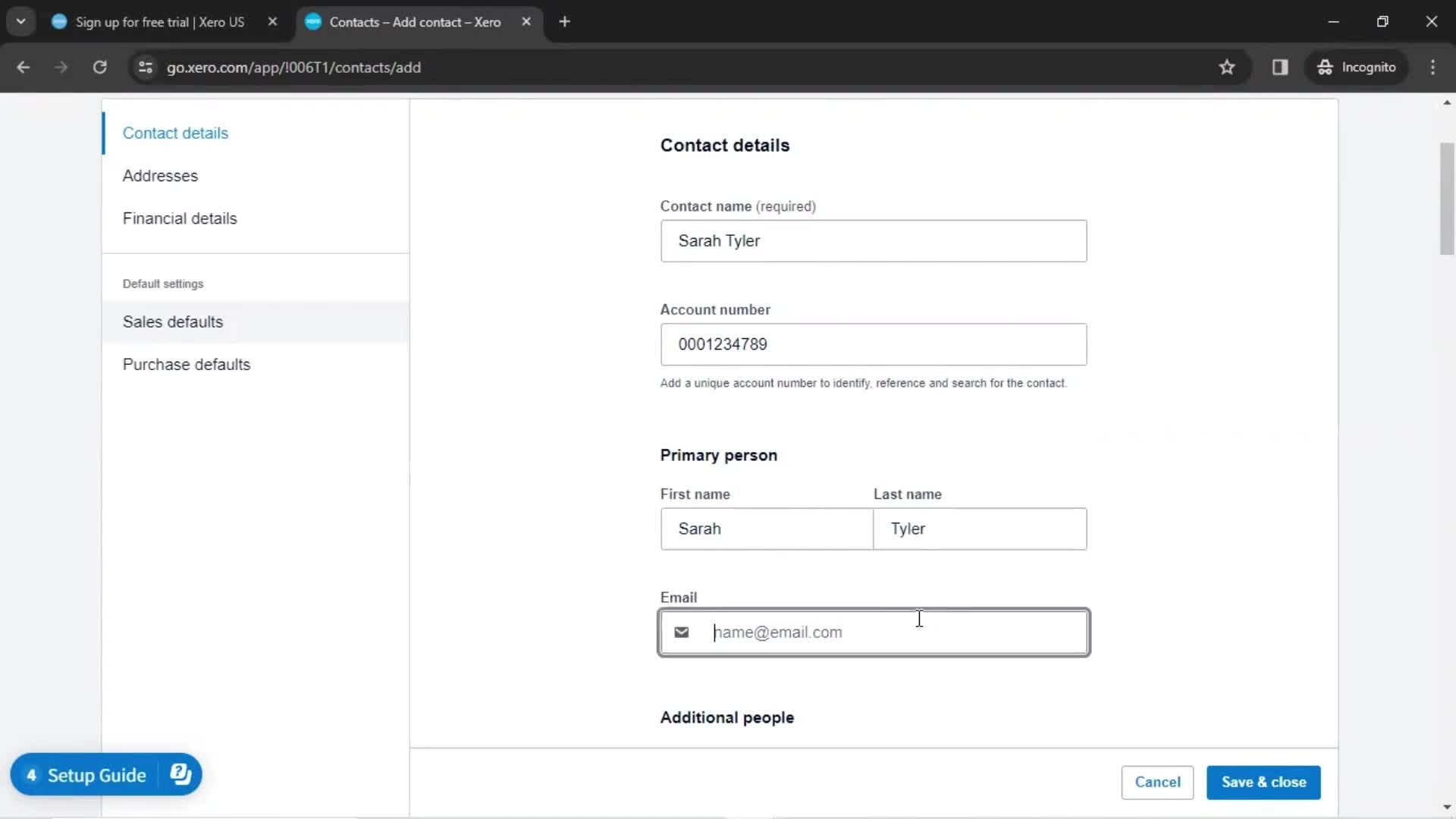Go back to the previous page
The image size is (1456, 819).
[23, 67]
